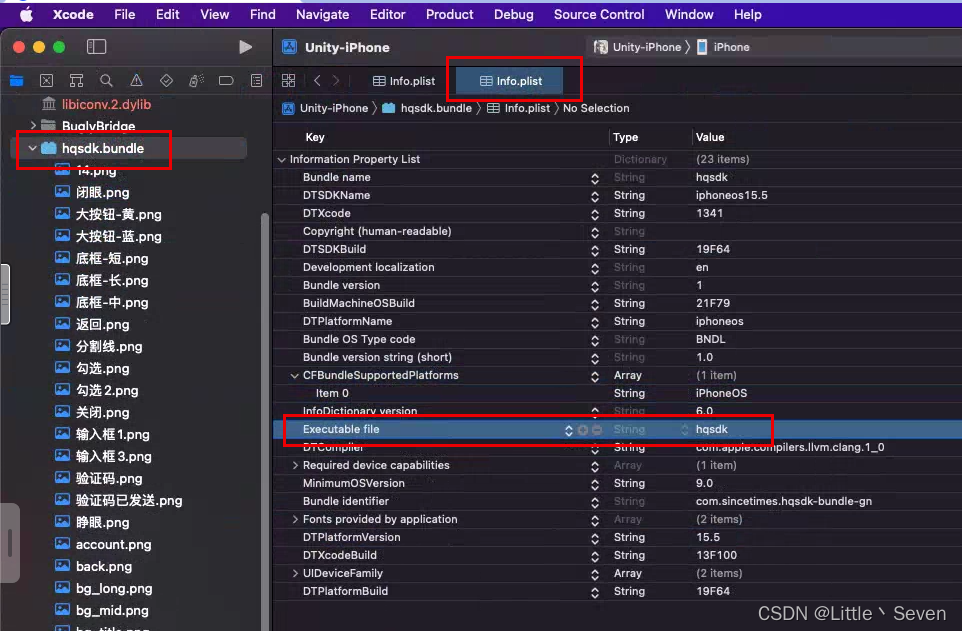Viewport: 962px width, 631px height.
Task: Show the Report navigator
Action: [x=256, y=80]
